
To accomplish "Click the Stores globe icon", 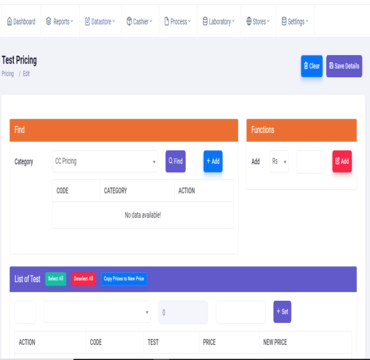I will [x=249, y=22].
